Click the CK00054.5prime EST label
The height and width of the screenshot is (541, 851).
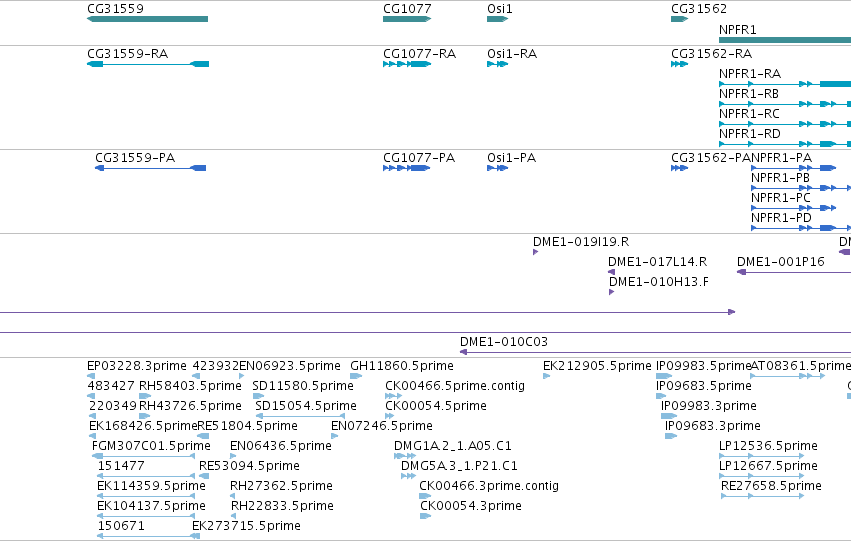[x=436, y=406]
